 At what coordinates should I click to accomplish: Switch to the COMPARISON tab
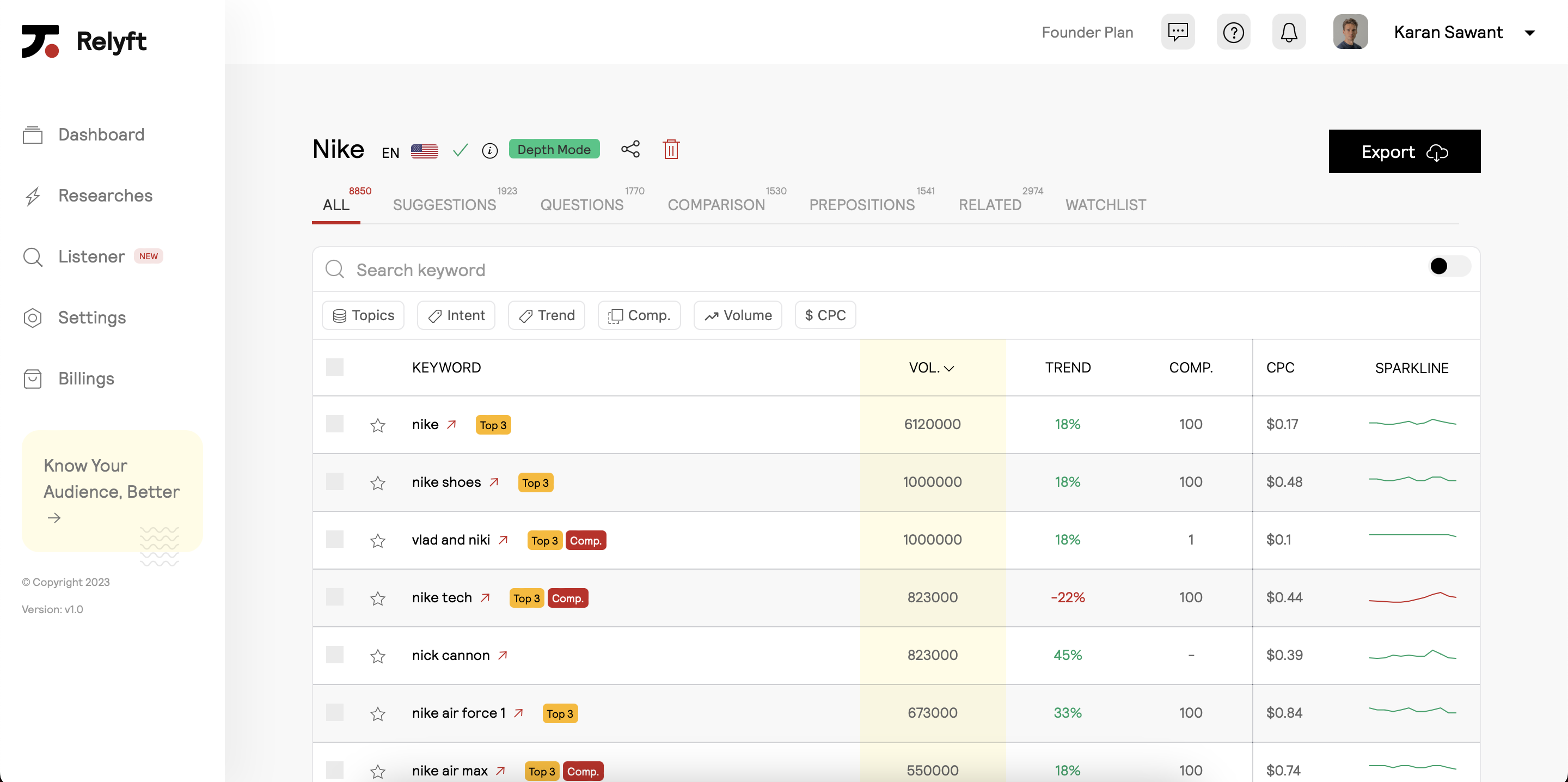[716, 205]
